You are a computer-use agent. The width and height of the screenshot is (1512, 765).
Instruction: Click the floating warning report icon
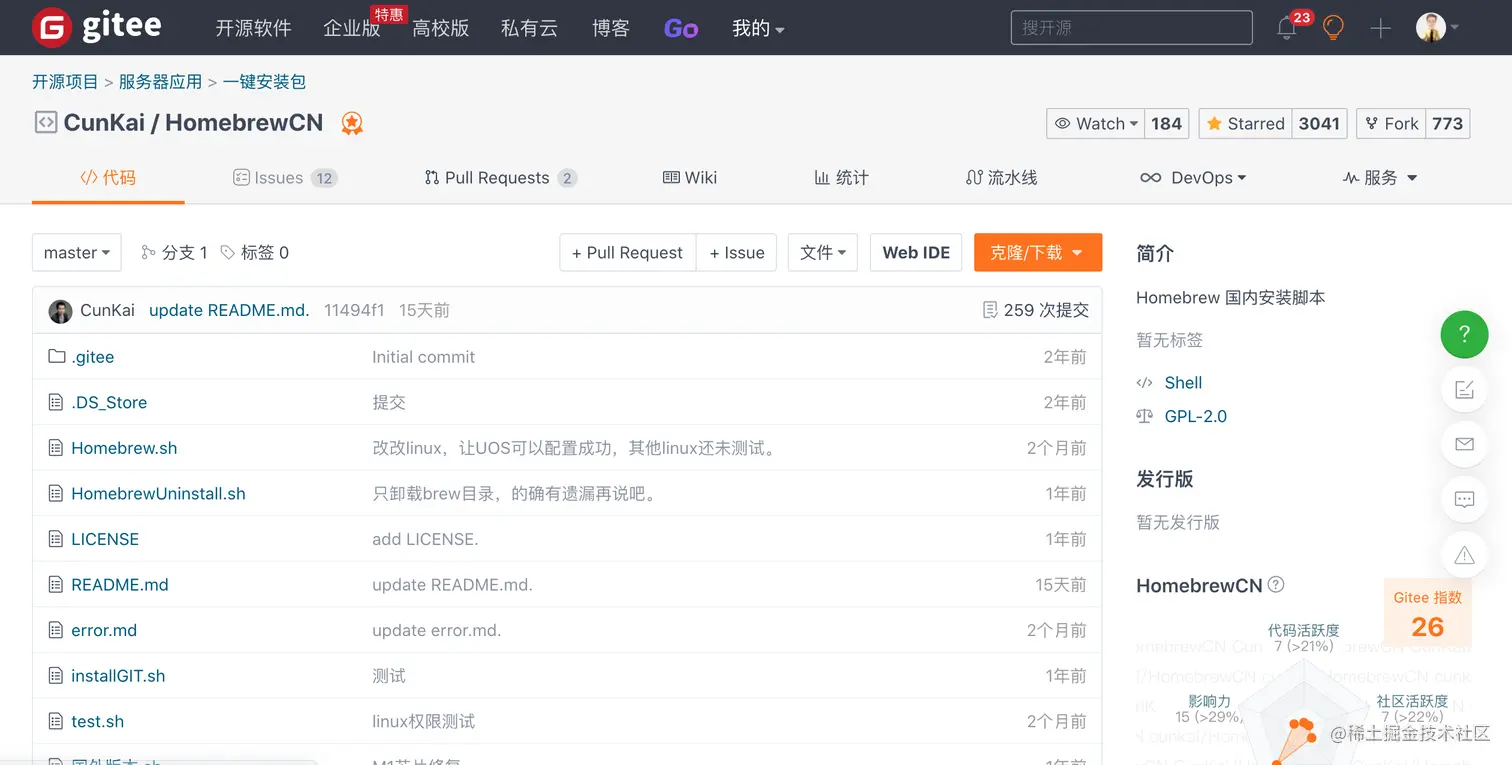(1464, 554)
